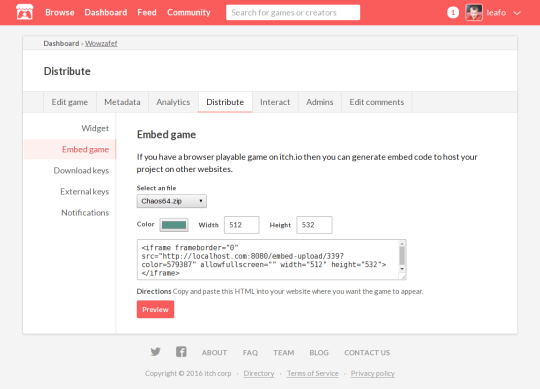The image size is (540, 389).
Task: Click the Directions instruction text
Action: click(280, 292)
